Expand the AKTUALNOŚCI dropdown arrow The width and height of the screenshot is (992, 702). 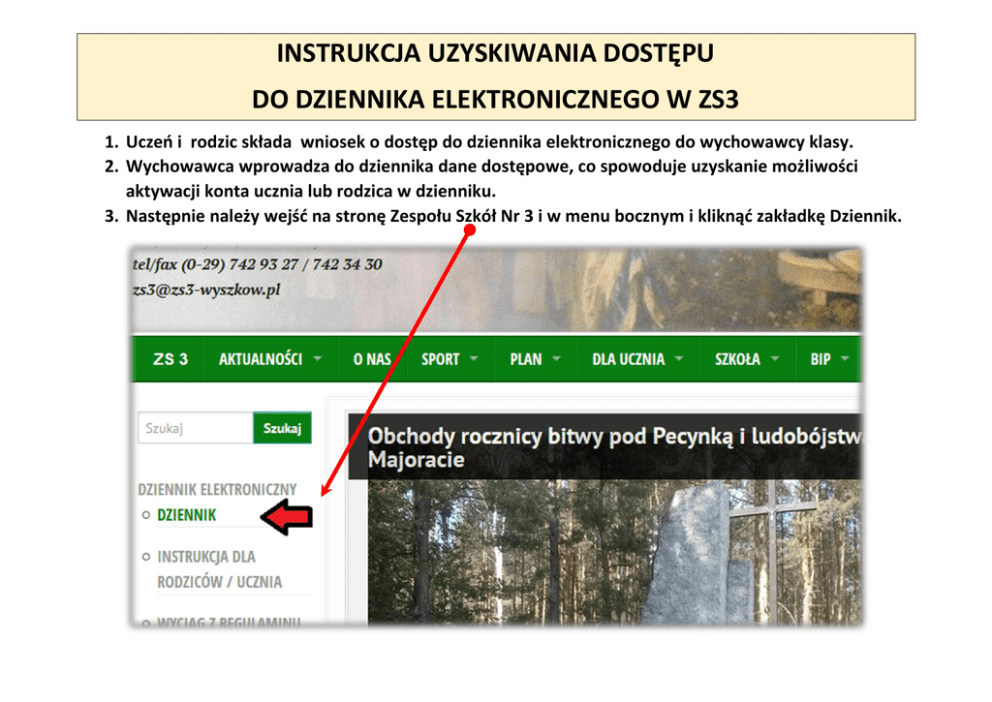click(317, 359)
